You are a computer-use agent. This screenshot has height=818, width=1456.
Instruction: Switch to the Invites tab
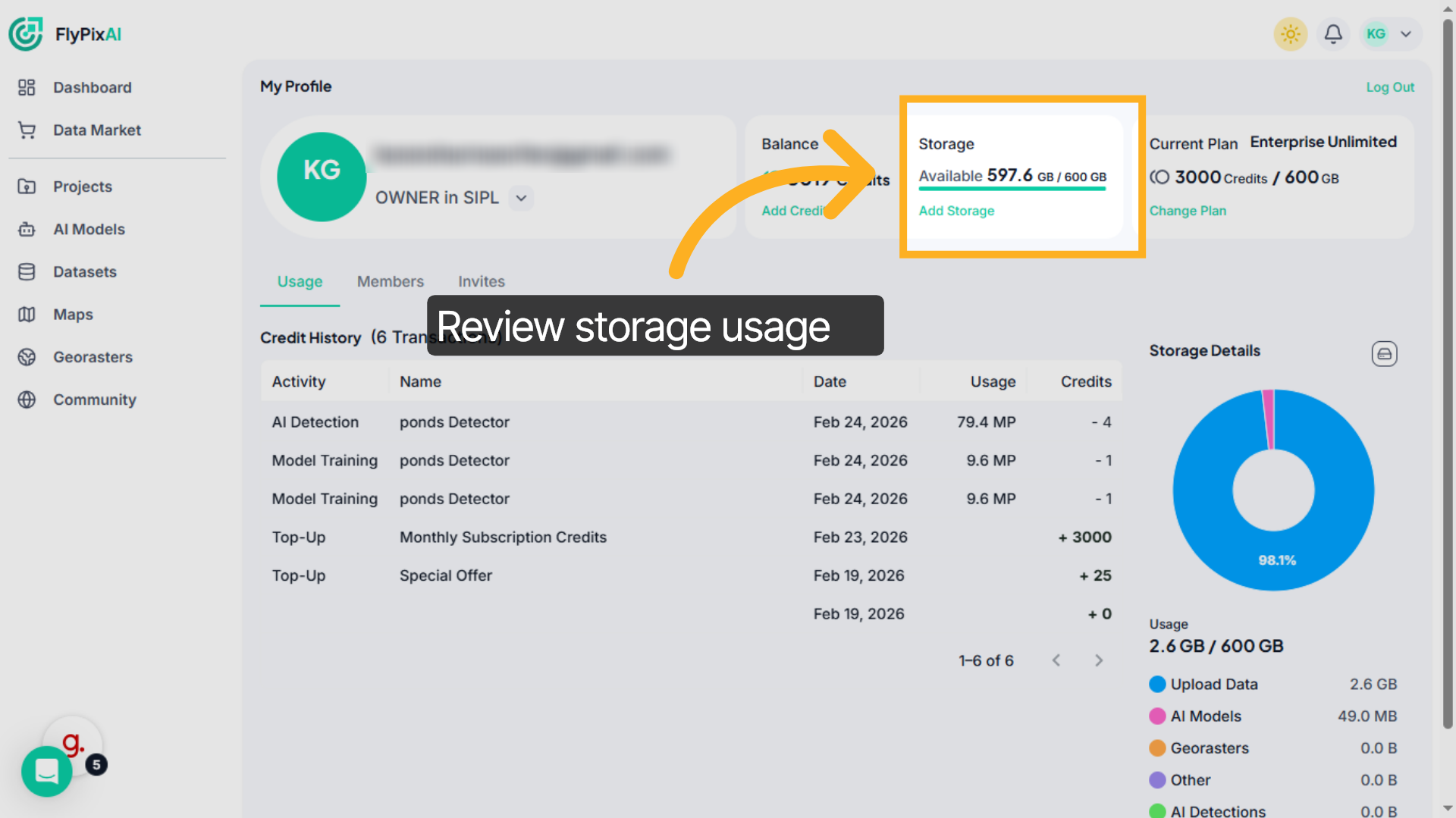[x=481, y=281]
